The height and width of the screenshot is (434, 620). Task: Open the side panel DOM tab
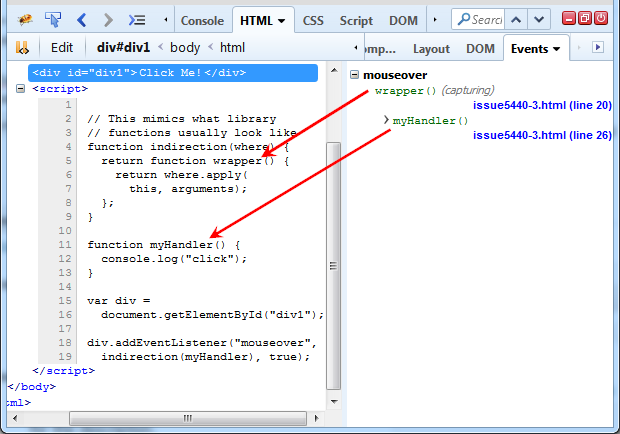click(x=480, y=49)
